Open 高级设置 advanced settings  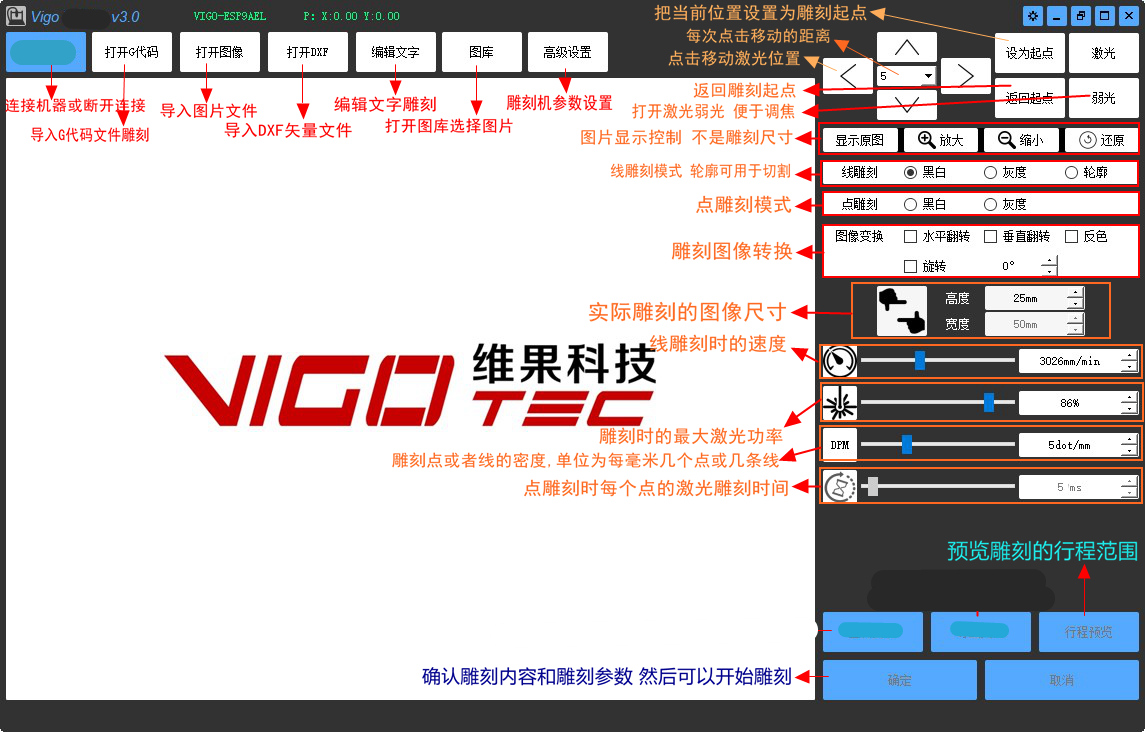pyautogui.click(x=567, y=52)
